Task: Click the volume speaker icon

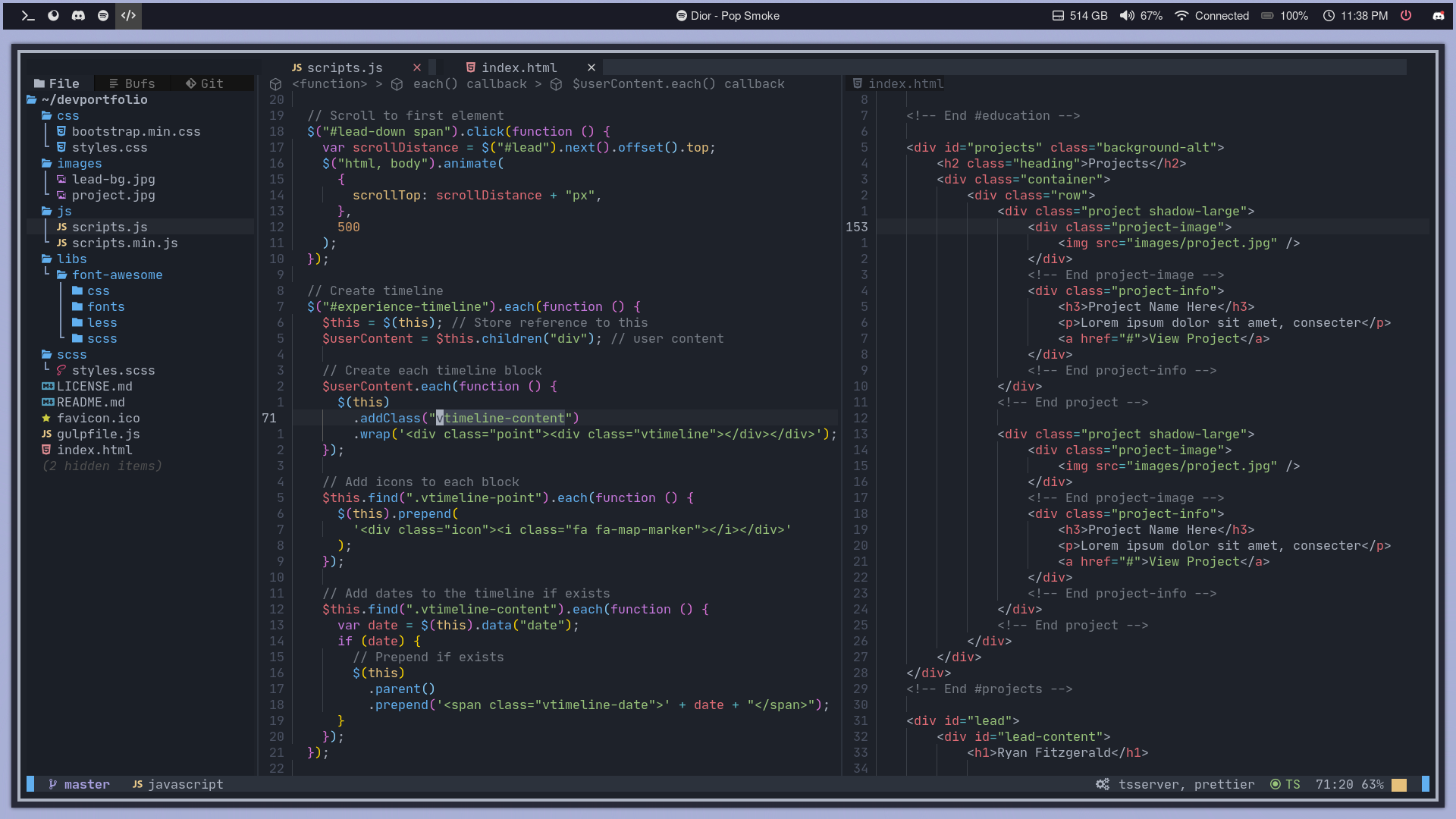Action: pos(1127,15)
